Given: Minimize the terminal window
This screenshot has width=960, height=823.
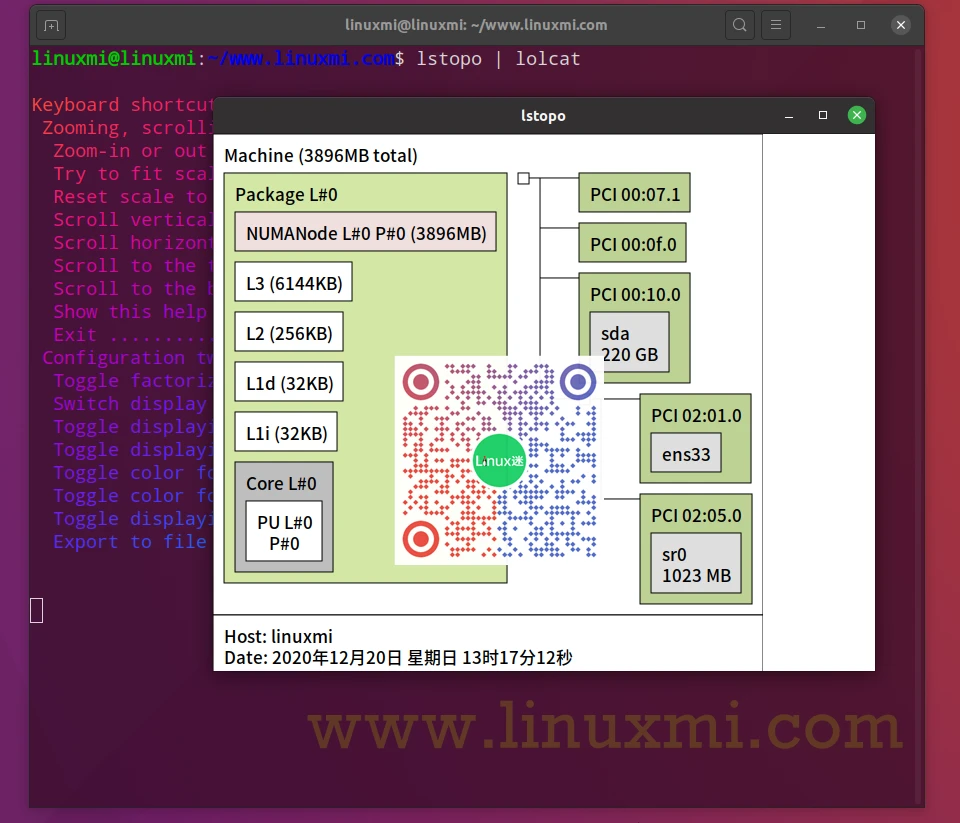Looking at the screenshot, I should pos(821,26).
